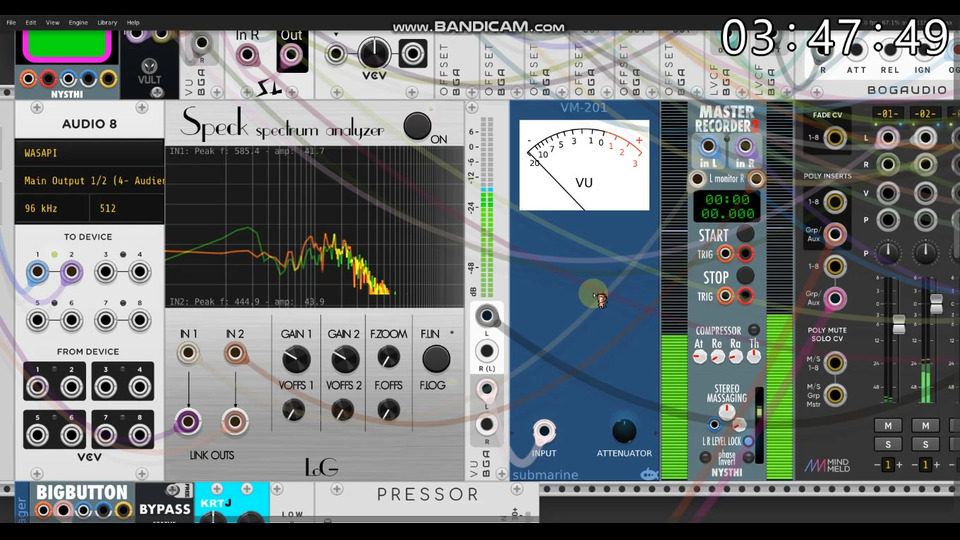Click the top POLY INSERTS 1-8 jack
The height and width of the screenshot is (540, 960).
pos(834,202)
